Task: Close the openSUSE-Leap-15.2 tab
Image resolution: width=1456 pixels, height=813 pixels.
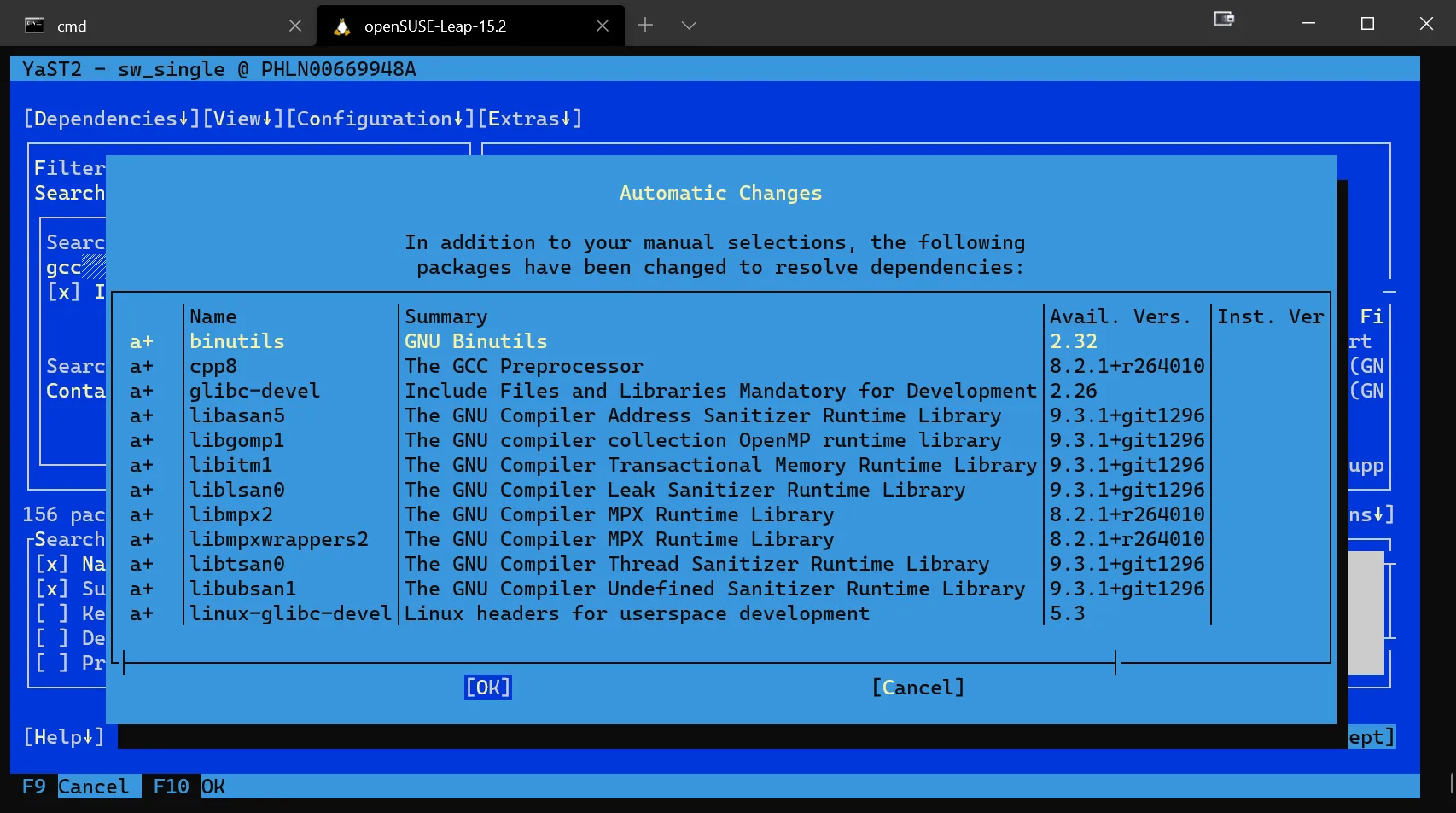Action: point(603,26)
